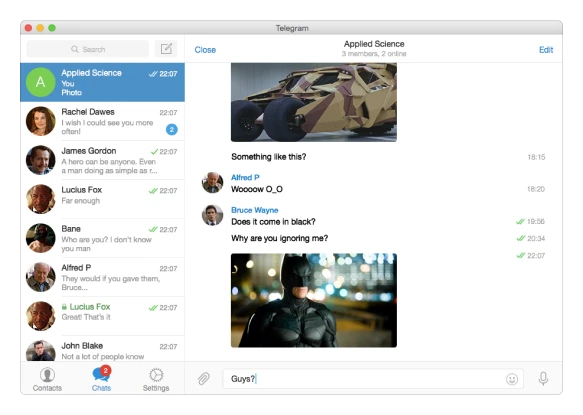Click the Alfred P sender name in chat
The height and width of the screenshot is (415, 583).
click(x=245, y=177)
